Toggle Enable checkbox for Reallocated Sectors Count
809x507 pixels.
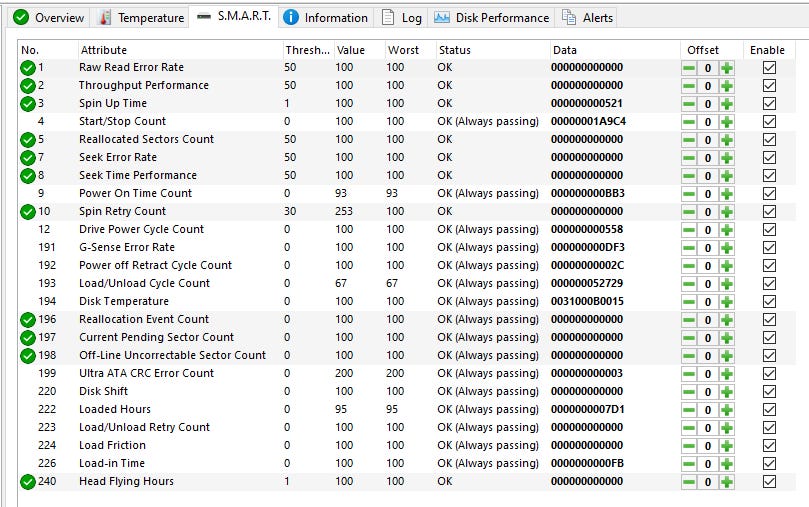(x=769, y=140)
